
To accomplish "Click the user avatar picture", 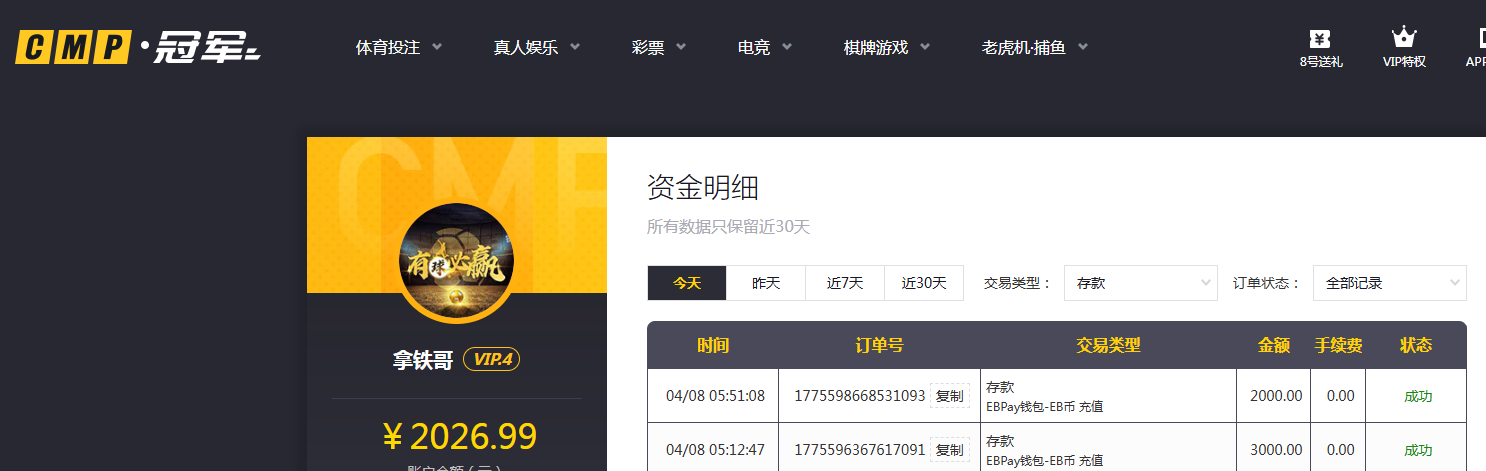I will pyautogui.click(x=457, y=262).
